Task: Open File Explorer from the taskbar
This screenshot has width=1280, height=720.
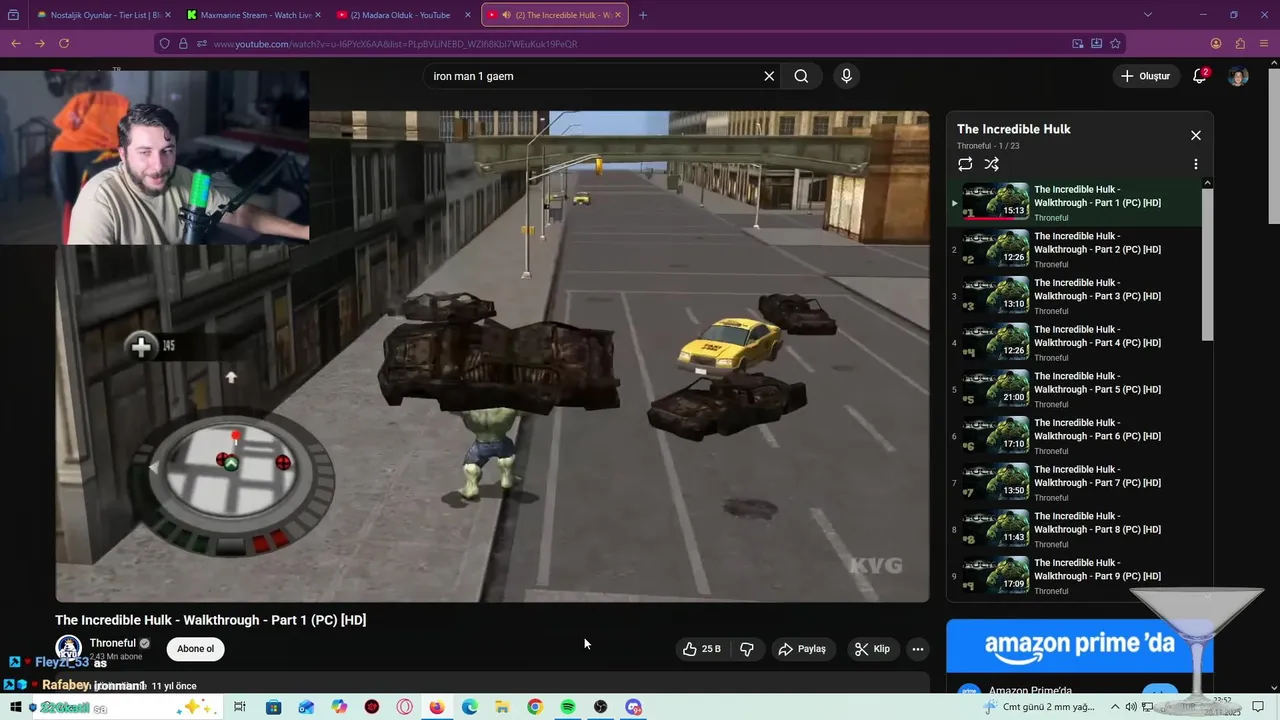Action: (502, 707)
